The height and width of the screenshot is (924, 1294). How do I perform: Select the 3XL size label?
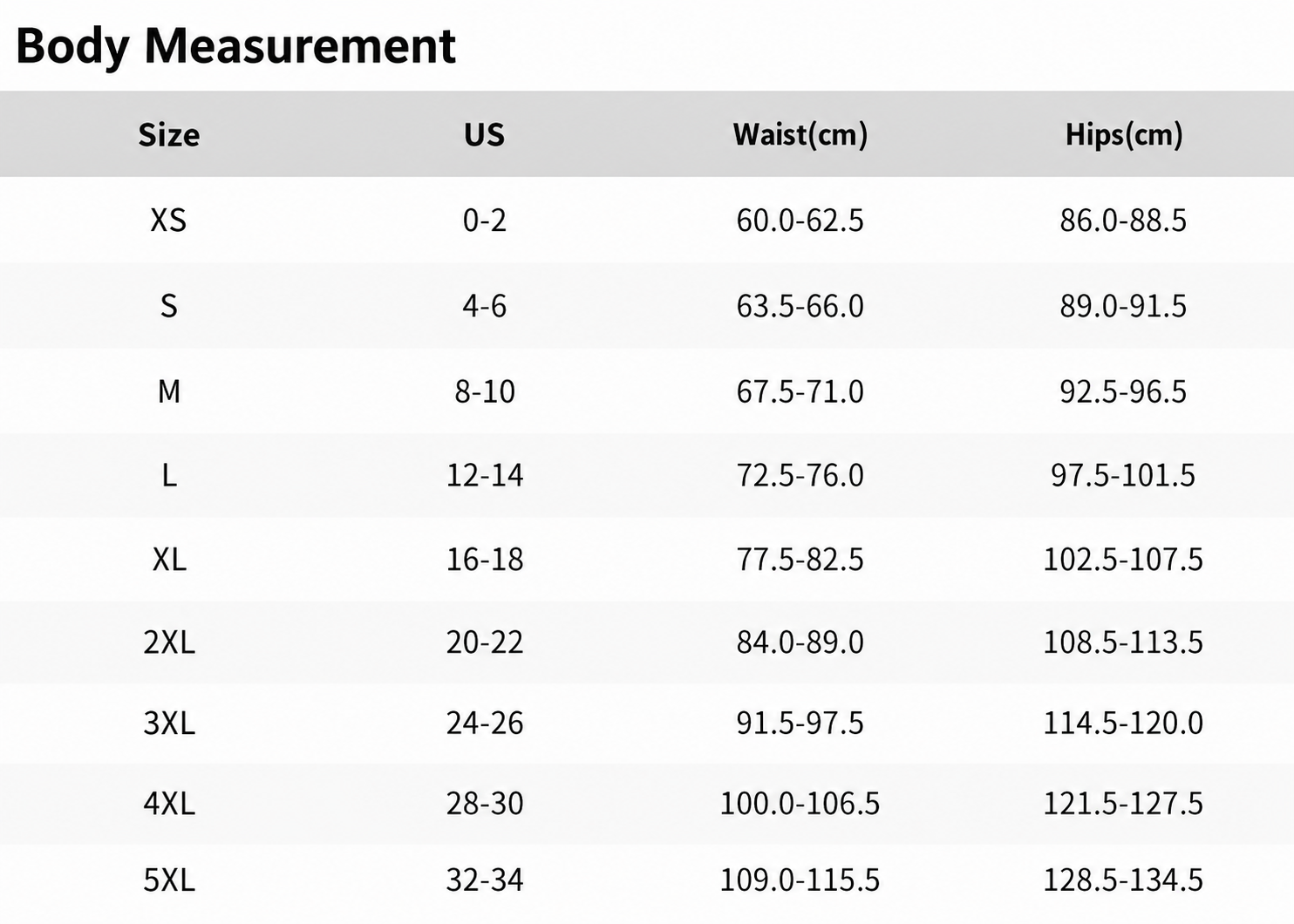(x=169, y=723)
